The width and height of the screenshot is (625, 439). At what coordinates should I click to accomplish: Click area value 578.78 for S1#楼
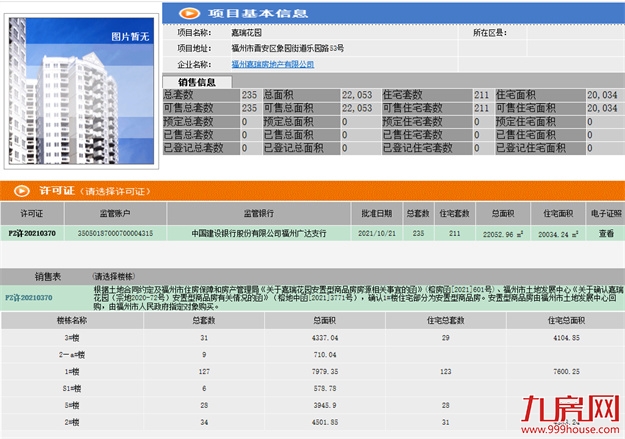pyautogui.click(x=325, y=388)
